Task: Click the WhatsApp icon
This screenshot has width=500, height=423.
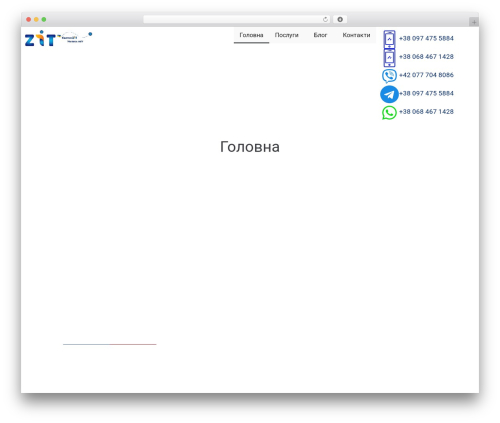Action: (389, 112)
